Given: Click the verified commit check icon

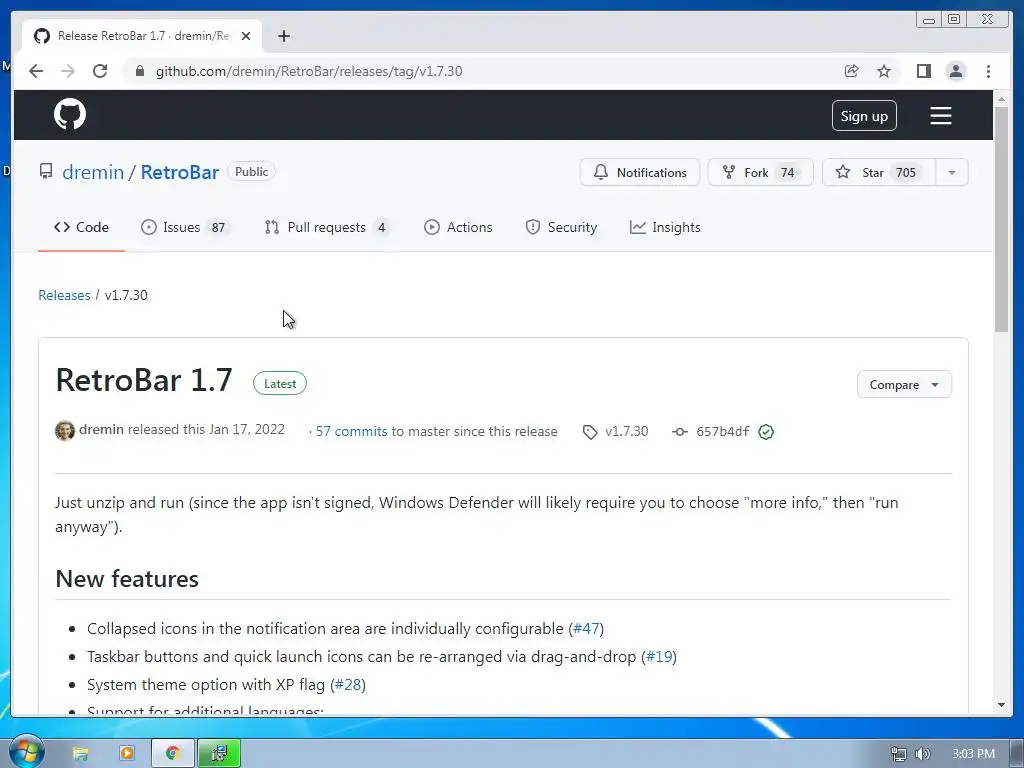Looking at the screenshot, I should (766, 432).
